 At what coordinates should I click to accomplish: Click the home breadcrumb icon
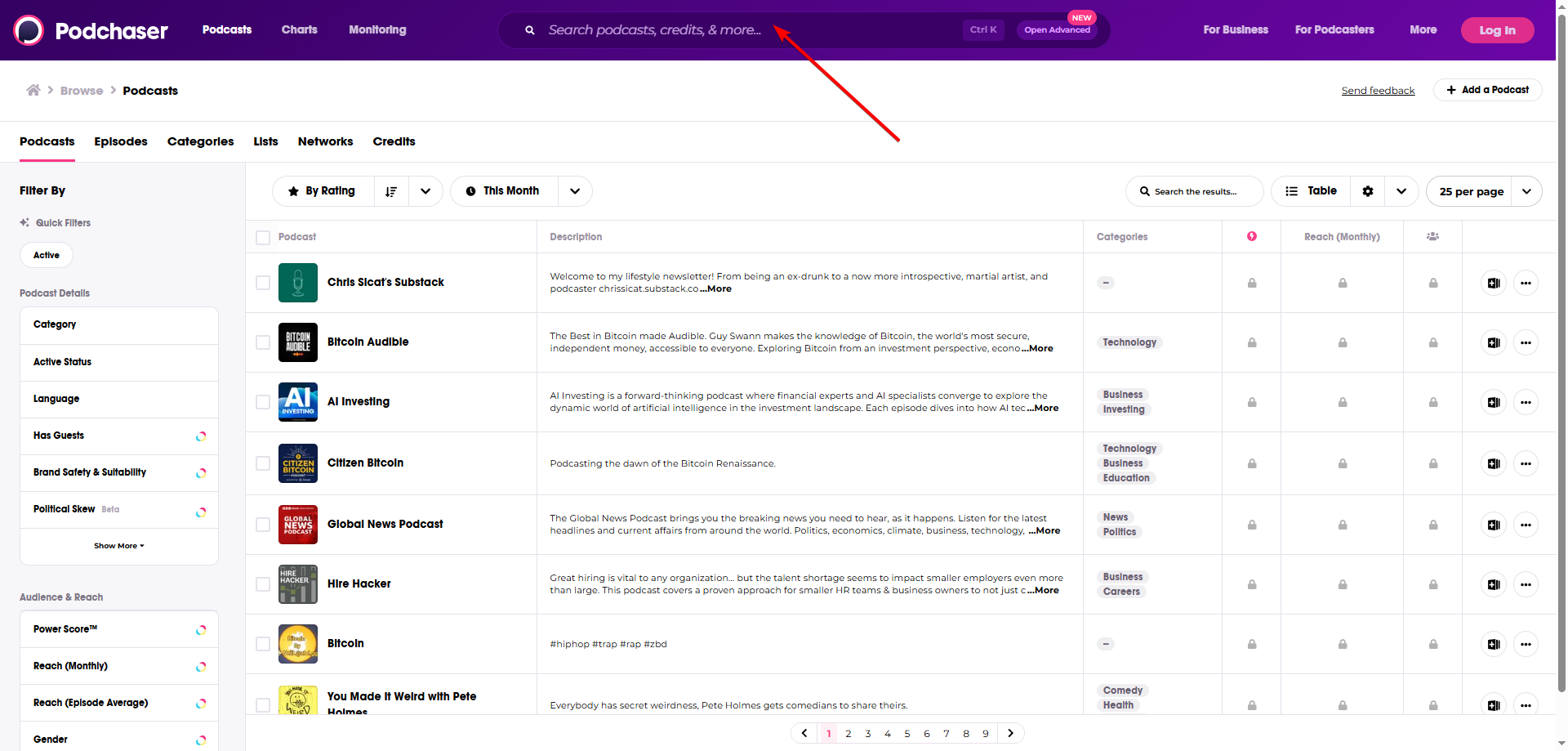tap(33, 90)
